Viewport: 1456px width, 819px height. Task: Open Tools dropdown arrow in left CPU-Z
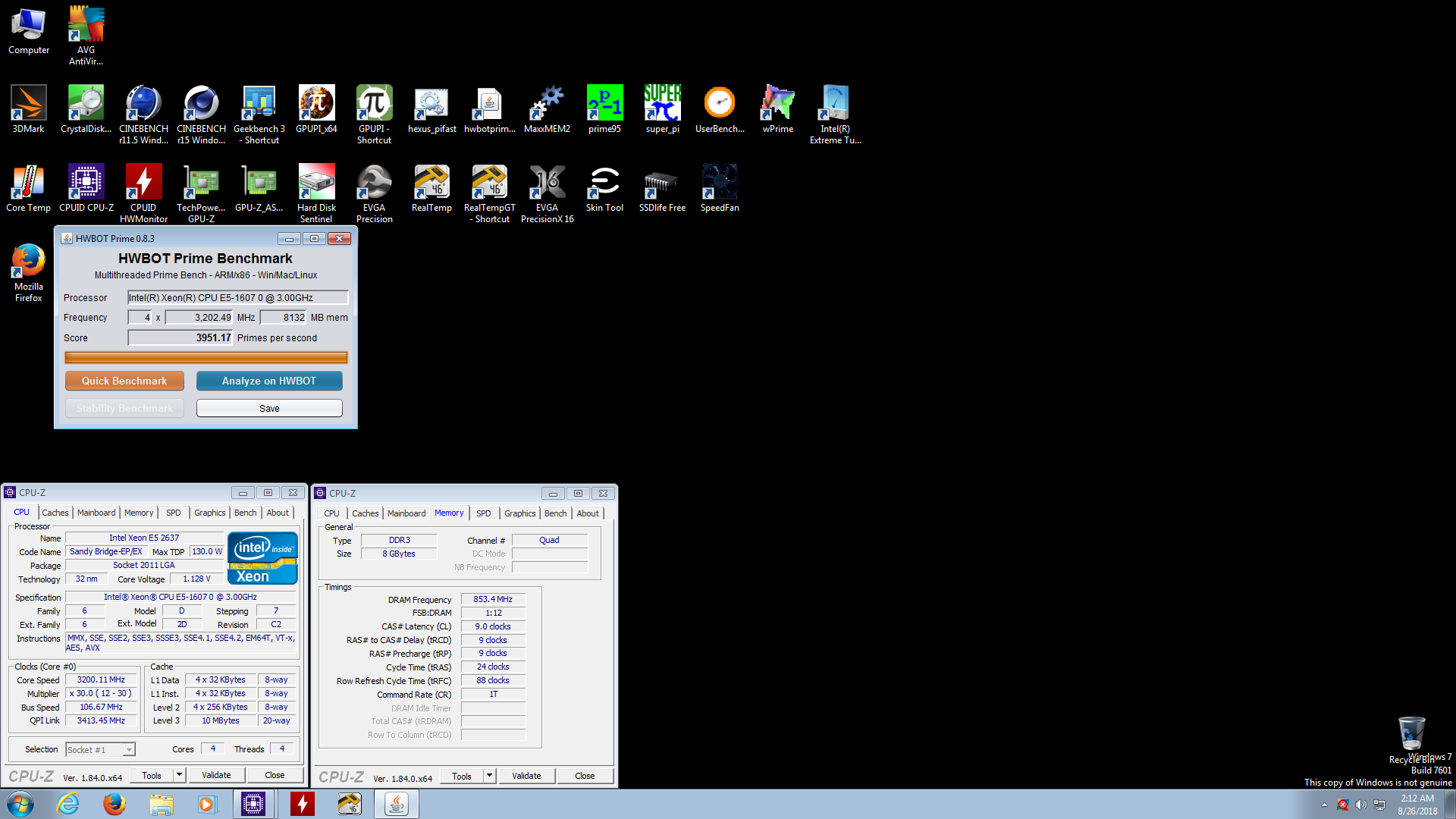(179, 775)
